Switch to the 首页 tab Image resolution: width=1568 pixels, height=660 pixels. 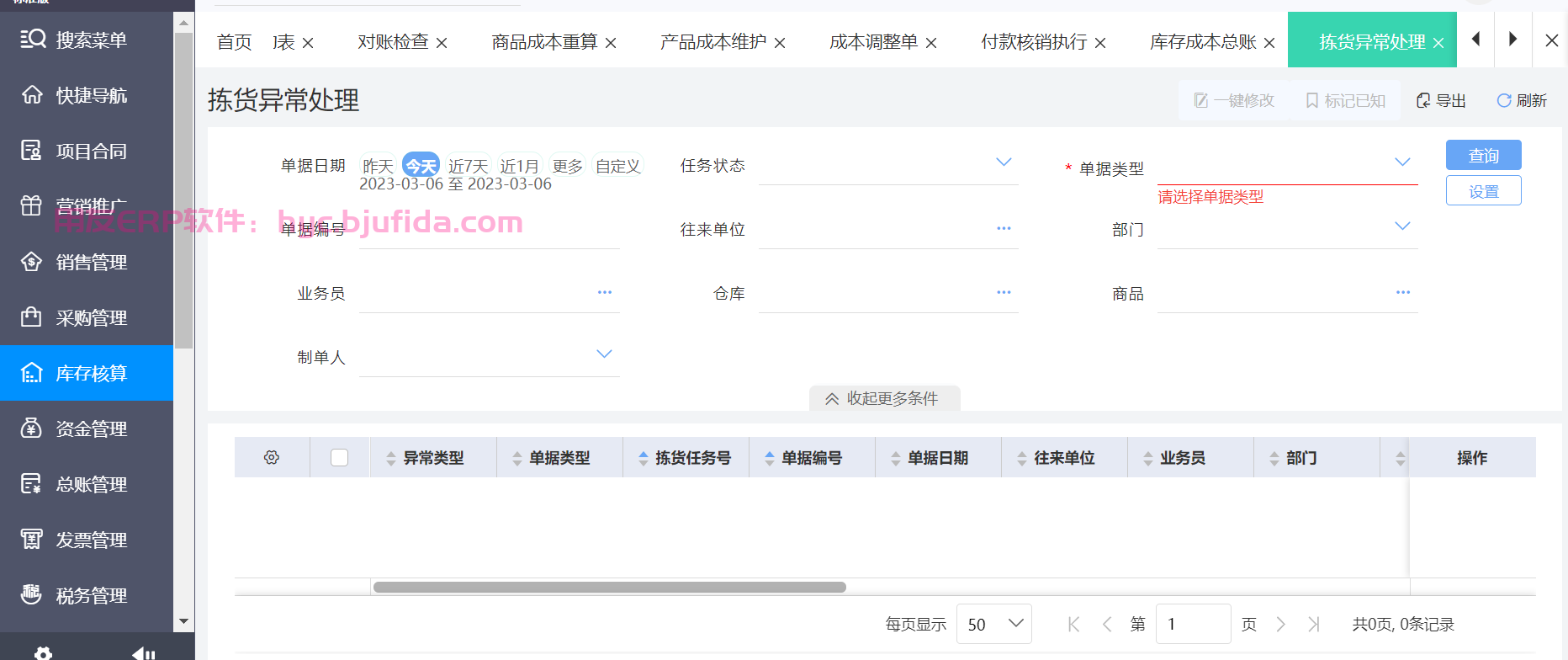234,42
